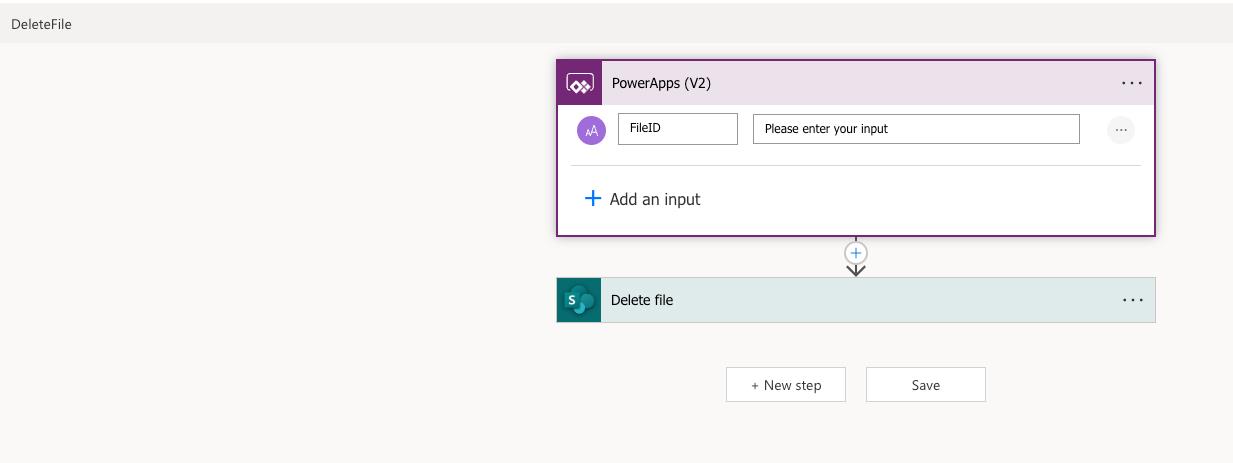Open the PowerApps (V2) card ellipsis menu

click(1132, 83)
